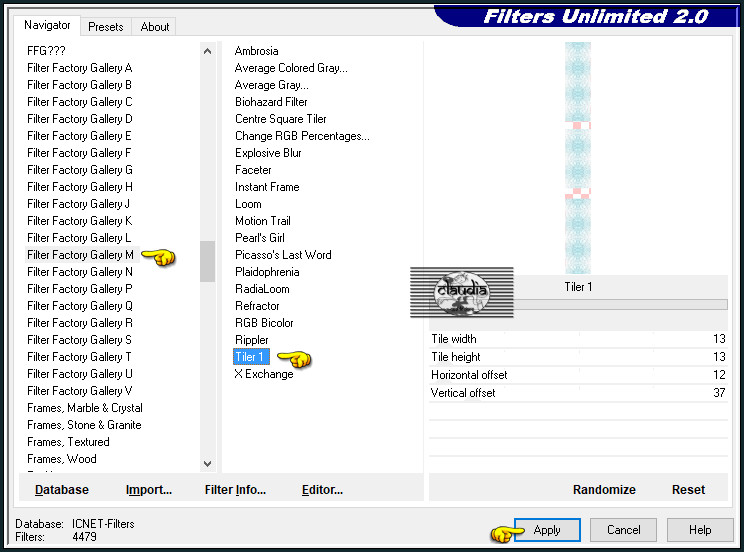Select the FFG??? category
The height and width of the screenshot is (552, 744).
click(46, 51)
